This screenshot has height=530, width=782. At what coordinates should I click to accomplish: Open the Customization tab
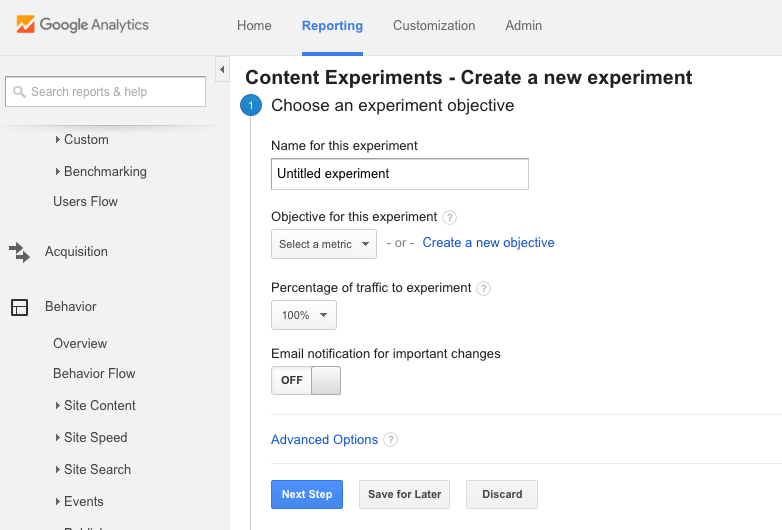pos(434,25)
